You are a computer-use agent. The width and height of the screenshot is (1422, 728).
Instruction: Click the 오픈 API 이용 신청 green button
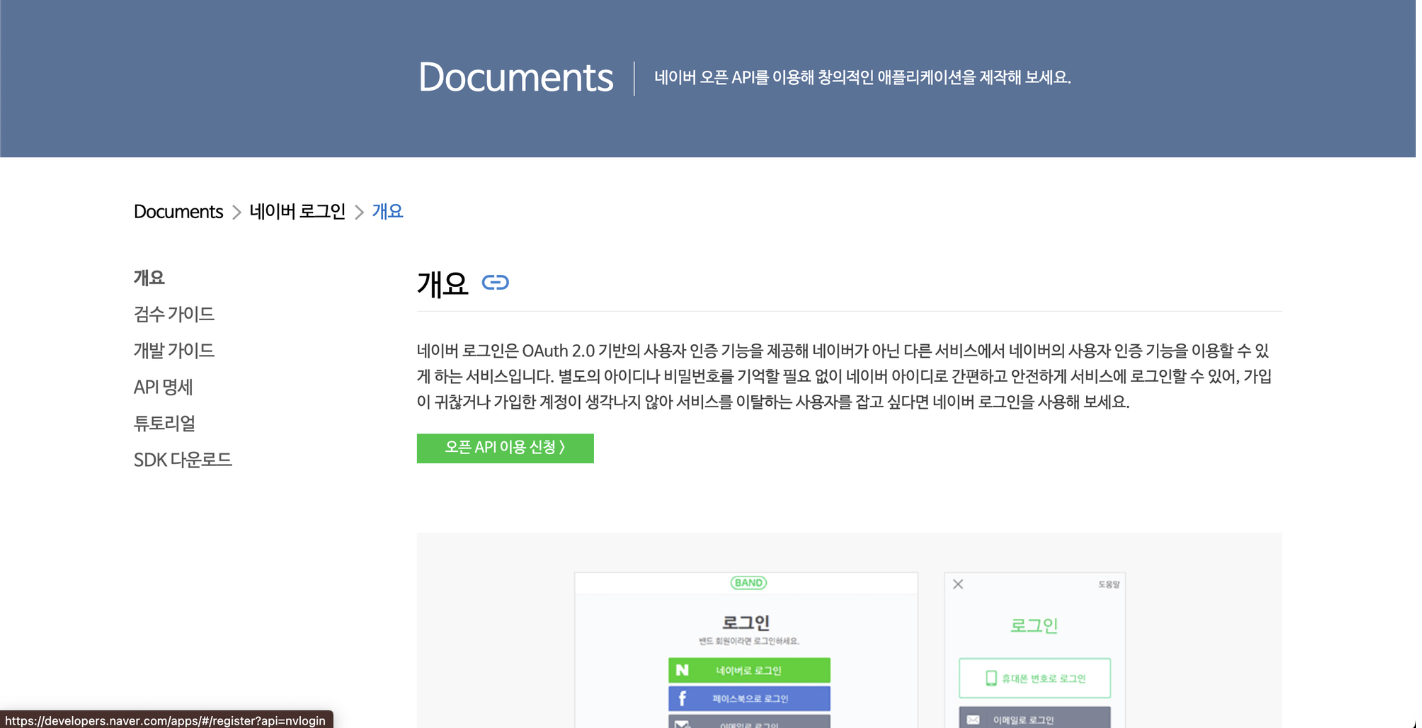click(507, 450)
